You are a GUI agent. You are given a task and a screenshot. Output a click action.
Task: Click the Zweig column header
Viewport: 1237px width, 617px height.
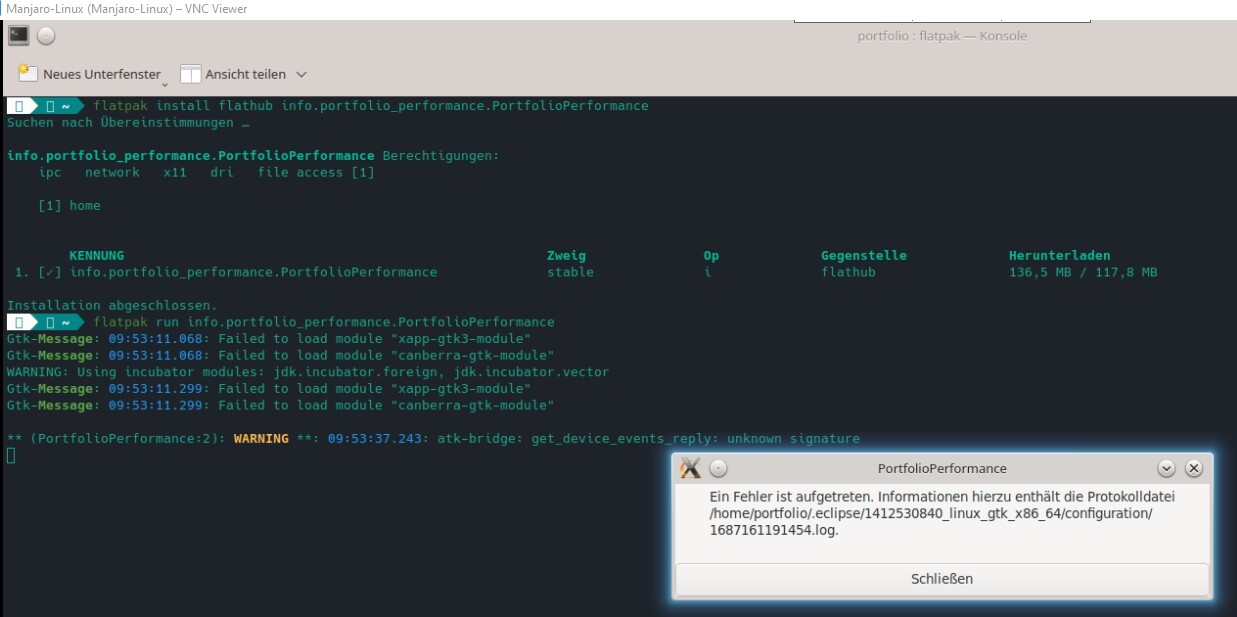tap(567, 255)
